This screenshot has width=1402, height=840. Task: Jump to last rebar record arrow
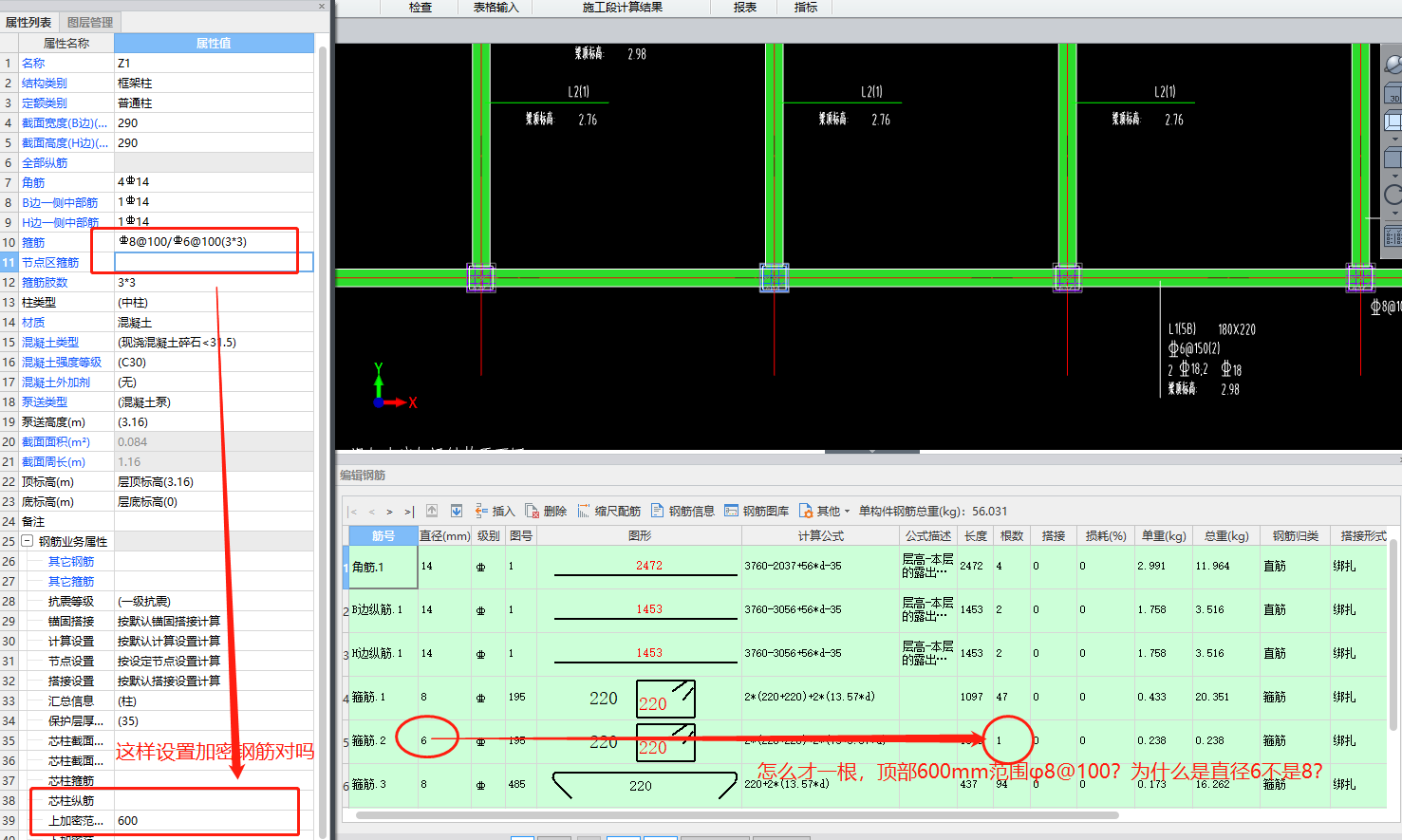click(x=409, y=512)
